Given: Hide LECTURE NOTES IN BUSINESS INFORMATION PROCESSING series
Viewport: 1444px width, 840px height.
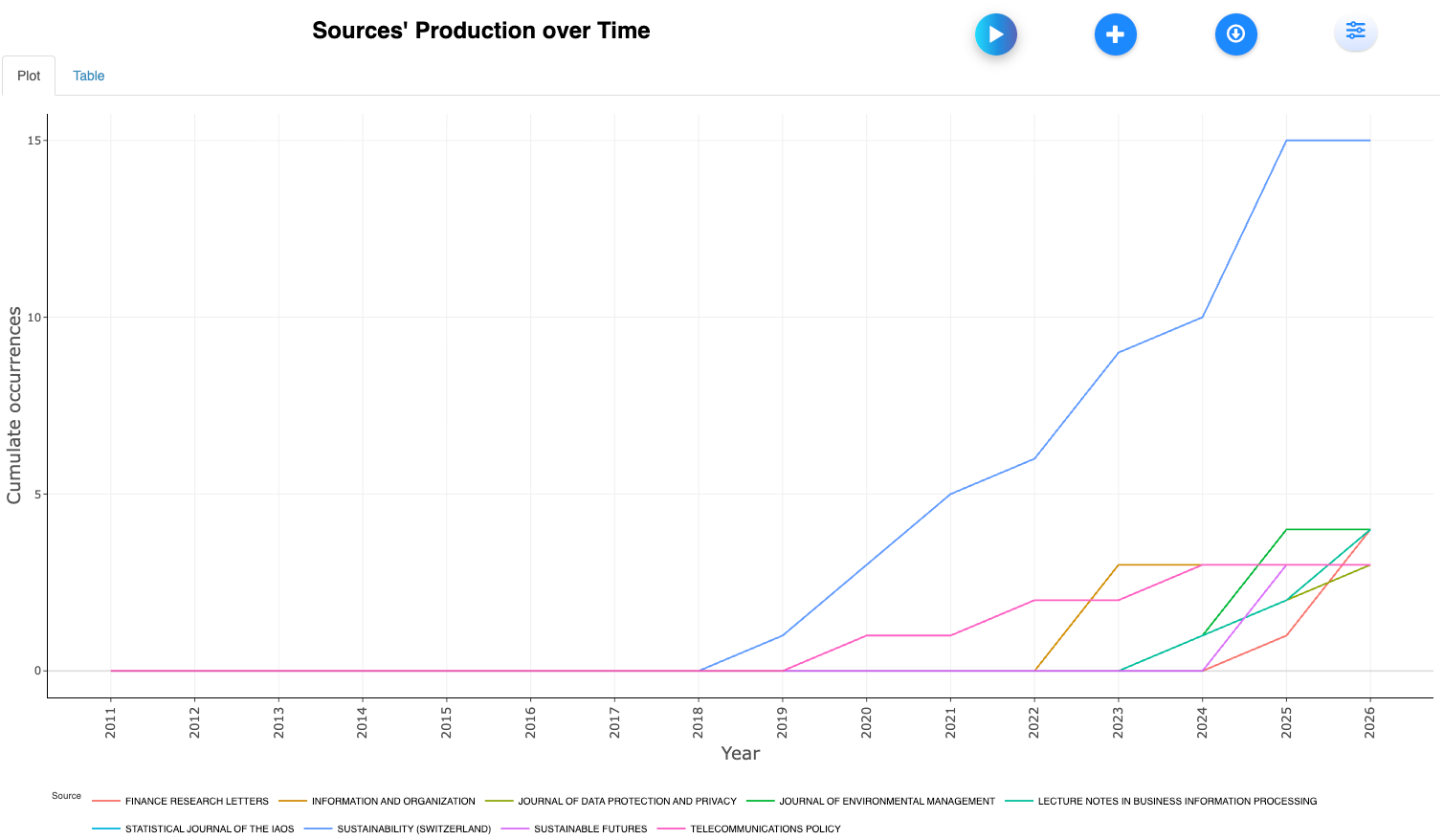Looking at the screenshot, I should coord(1176,802).
